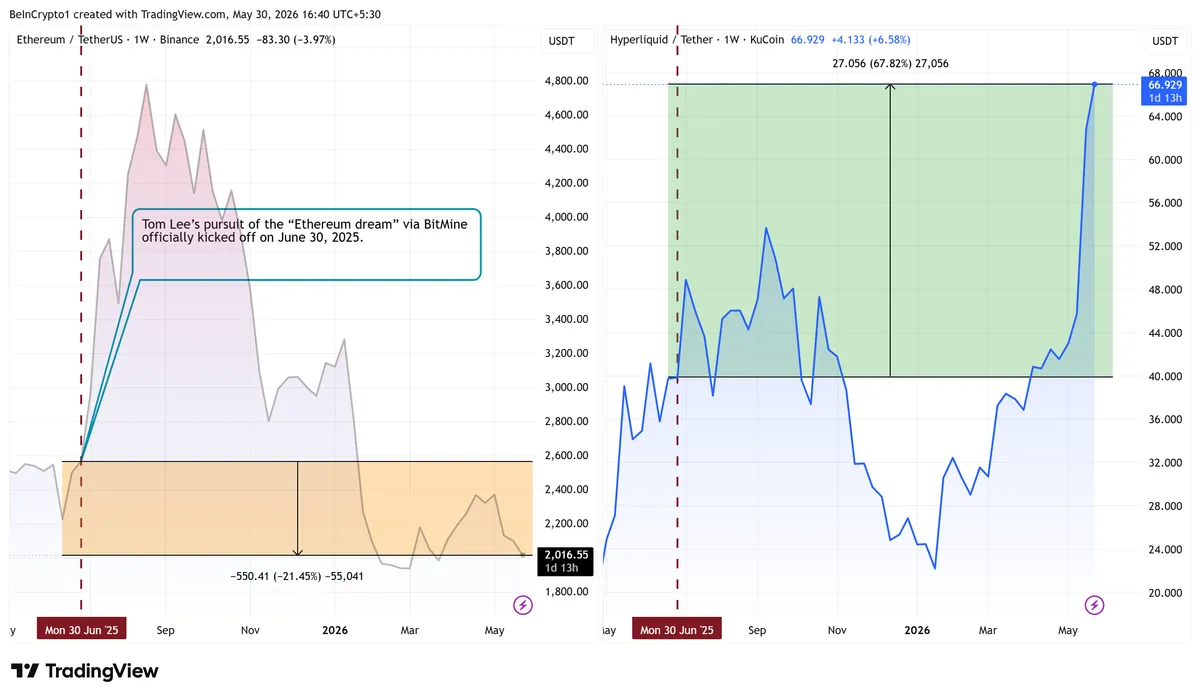Click the Nov label on the Ethereum time axis

pos(250,631)
